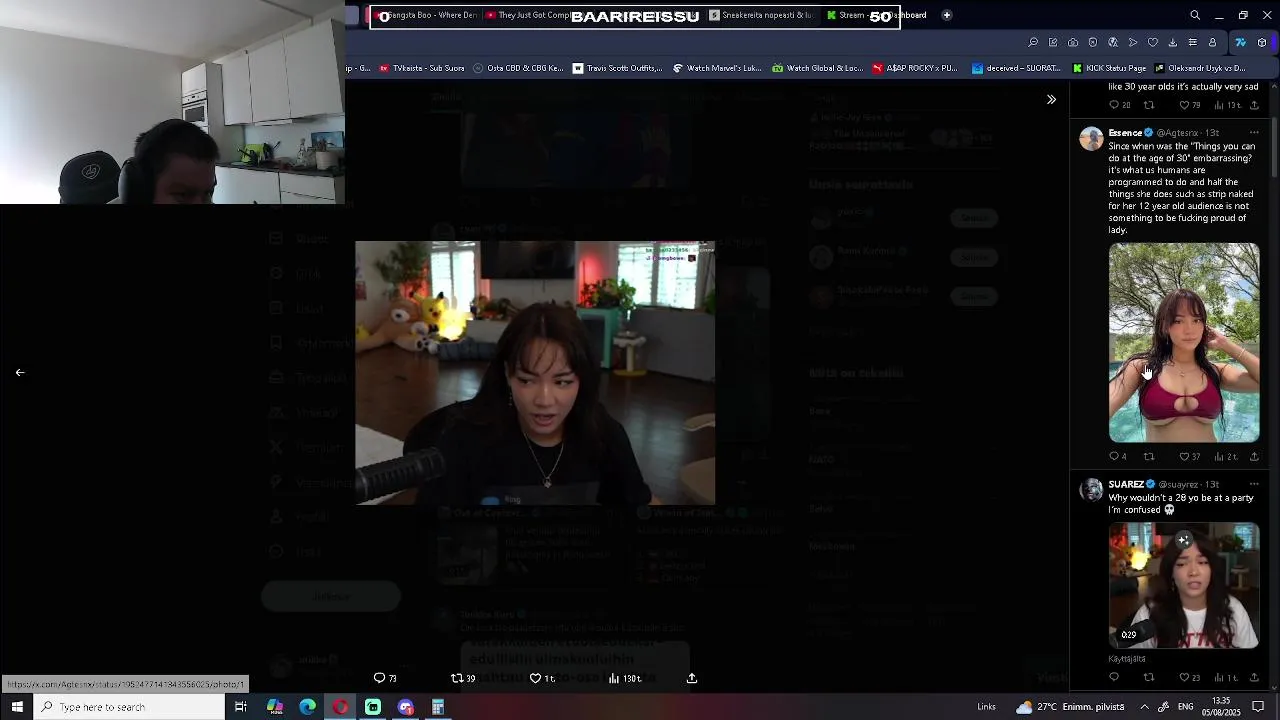Open Osta CBD & CBG bookmark
This screenshot has height=720, width=1280.
pyautogui.click(x=518, y=68)
